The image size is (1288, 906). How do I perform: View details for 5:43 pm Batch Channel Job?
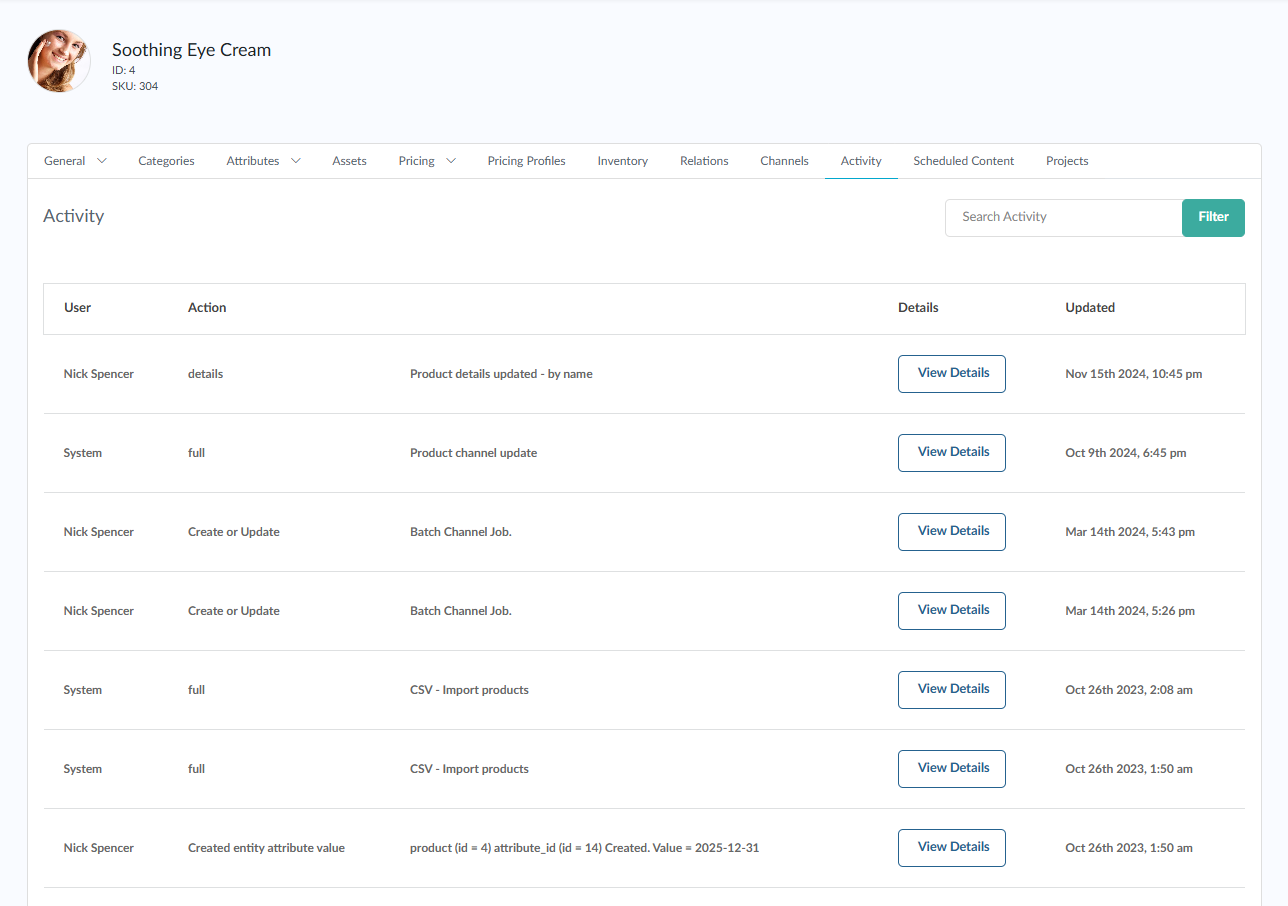[x=952, y=532]
